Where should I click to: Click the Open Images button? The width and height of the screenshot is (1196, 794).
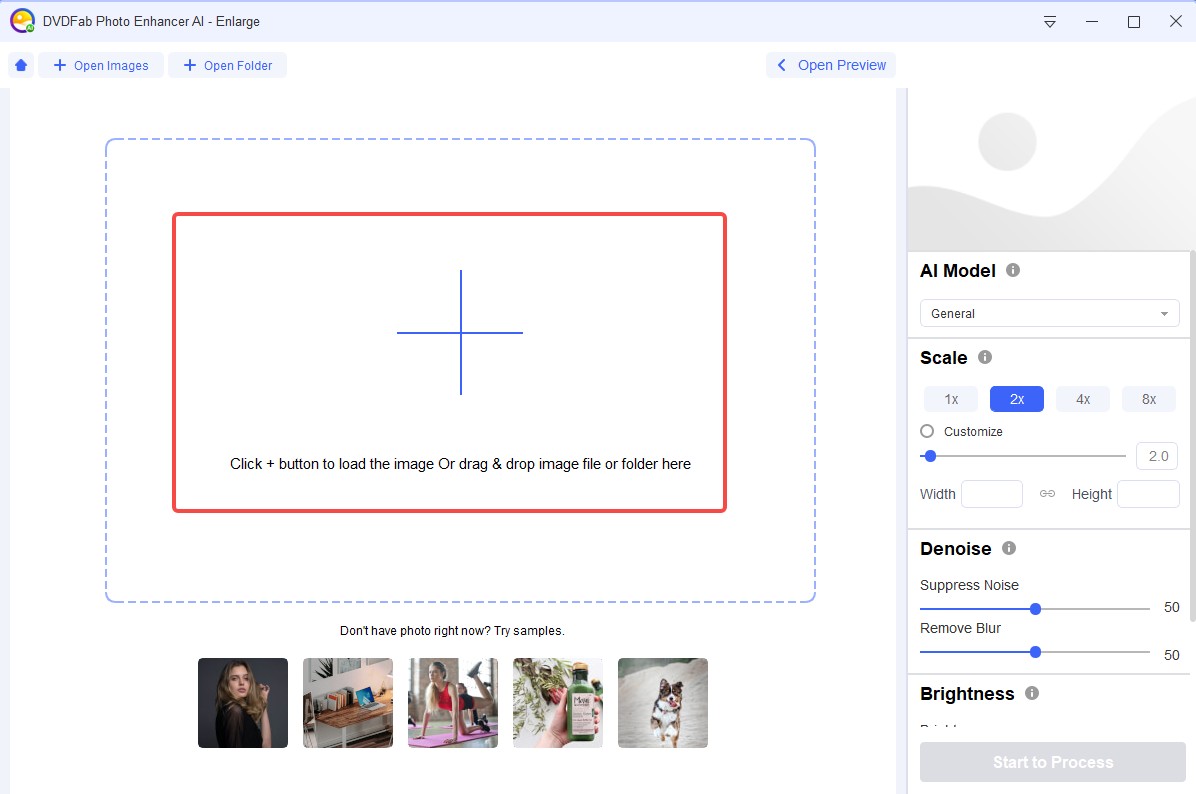coord(100,64)
